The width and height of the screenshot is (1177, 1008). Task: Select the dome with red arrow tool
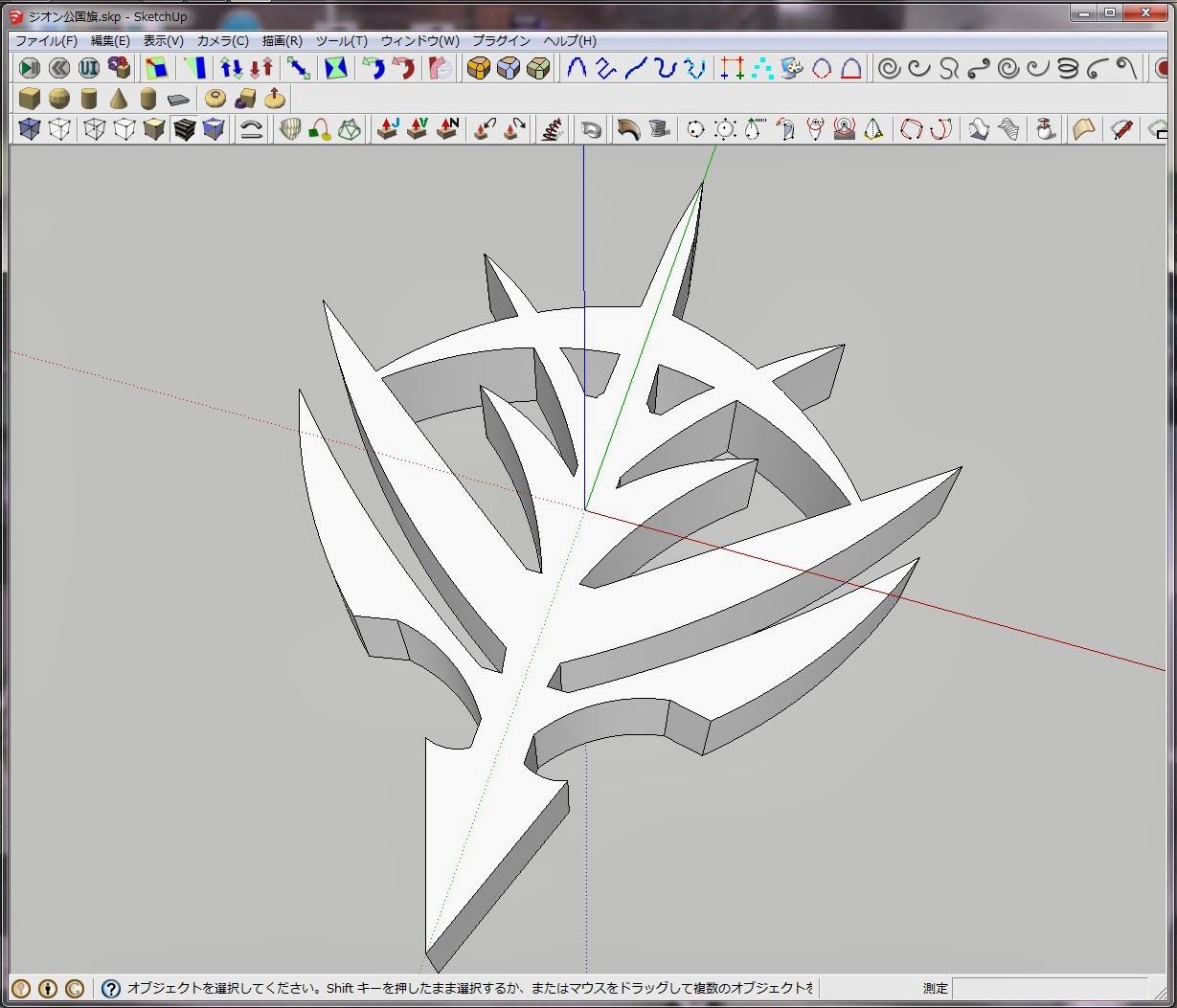click(x=275, y=99)
